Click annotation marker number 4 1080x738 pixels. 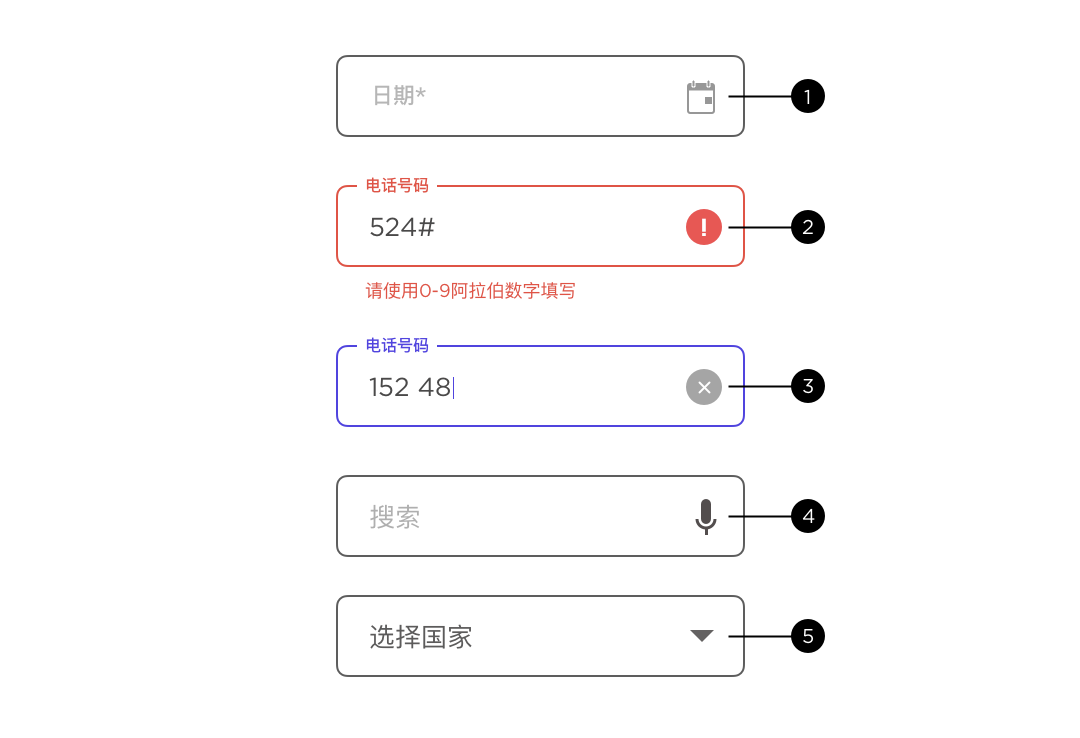(x=807, y=516)
